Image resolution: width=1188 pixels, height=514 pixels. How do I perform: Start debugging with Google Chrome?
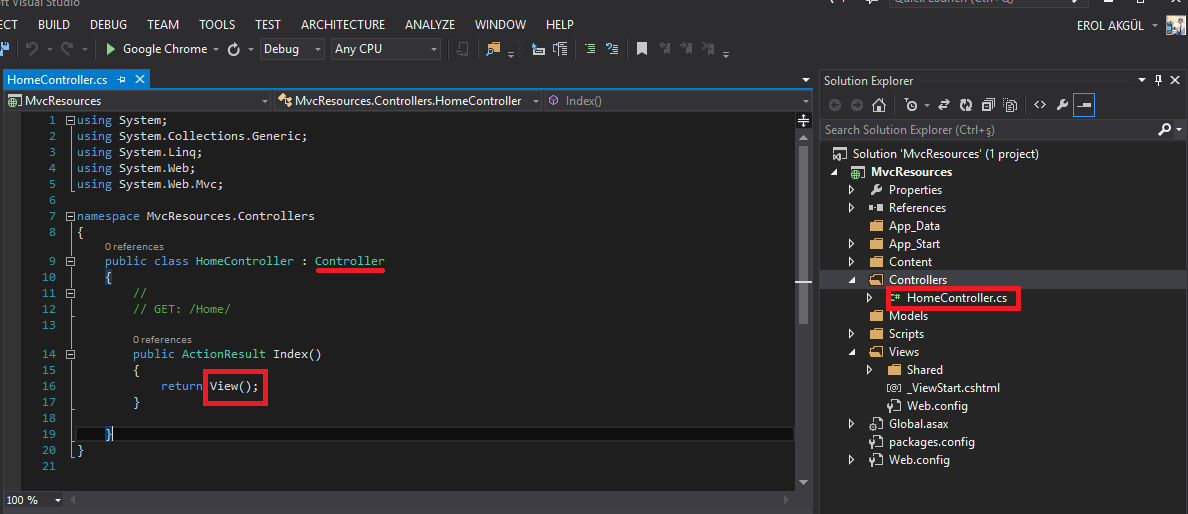156,49
